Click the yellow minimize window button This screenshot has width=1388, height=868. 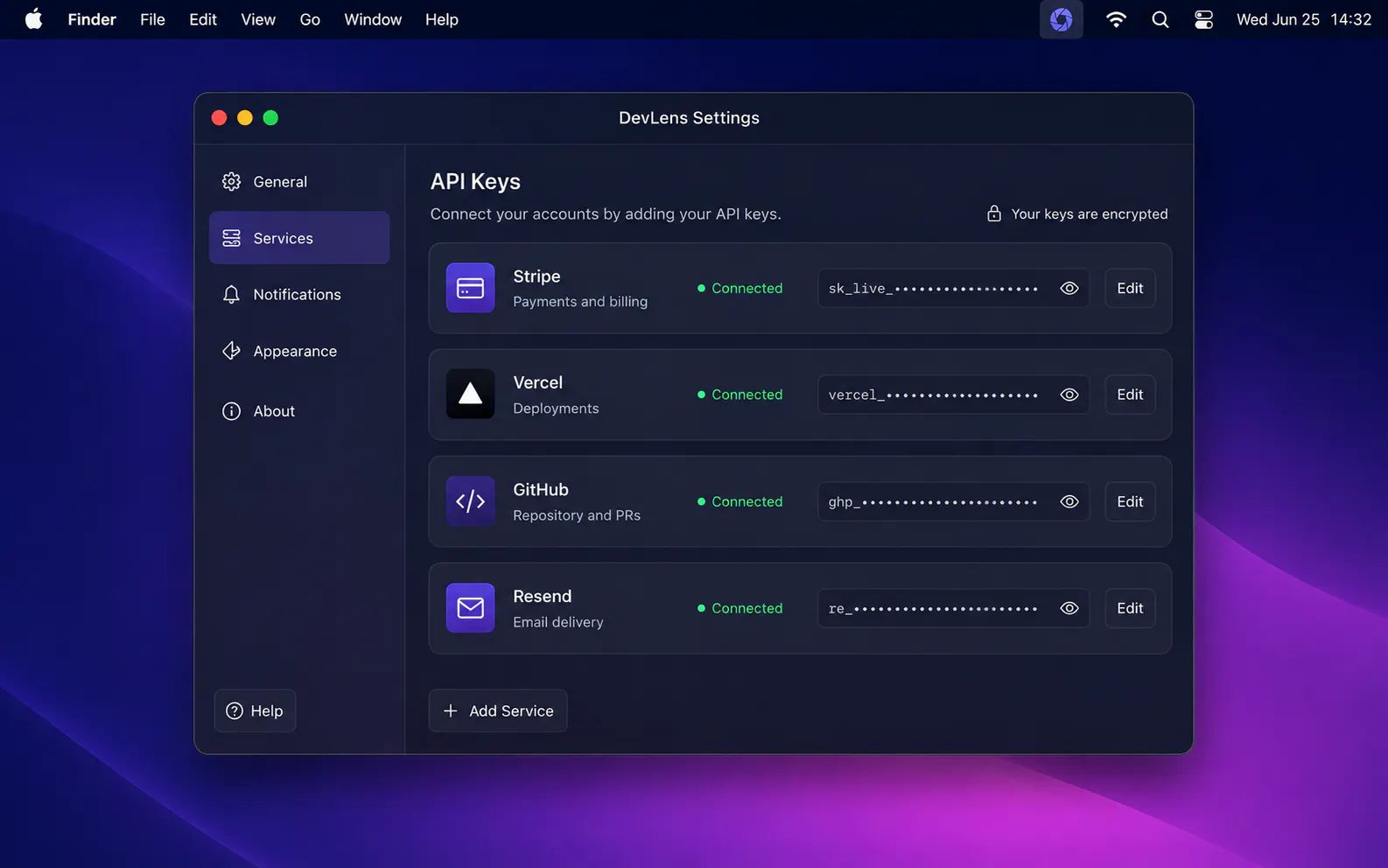click(245, 117)
